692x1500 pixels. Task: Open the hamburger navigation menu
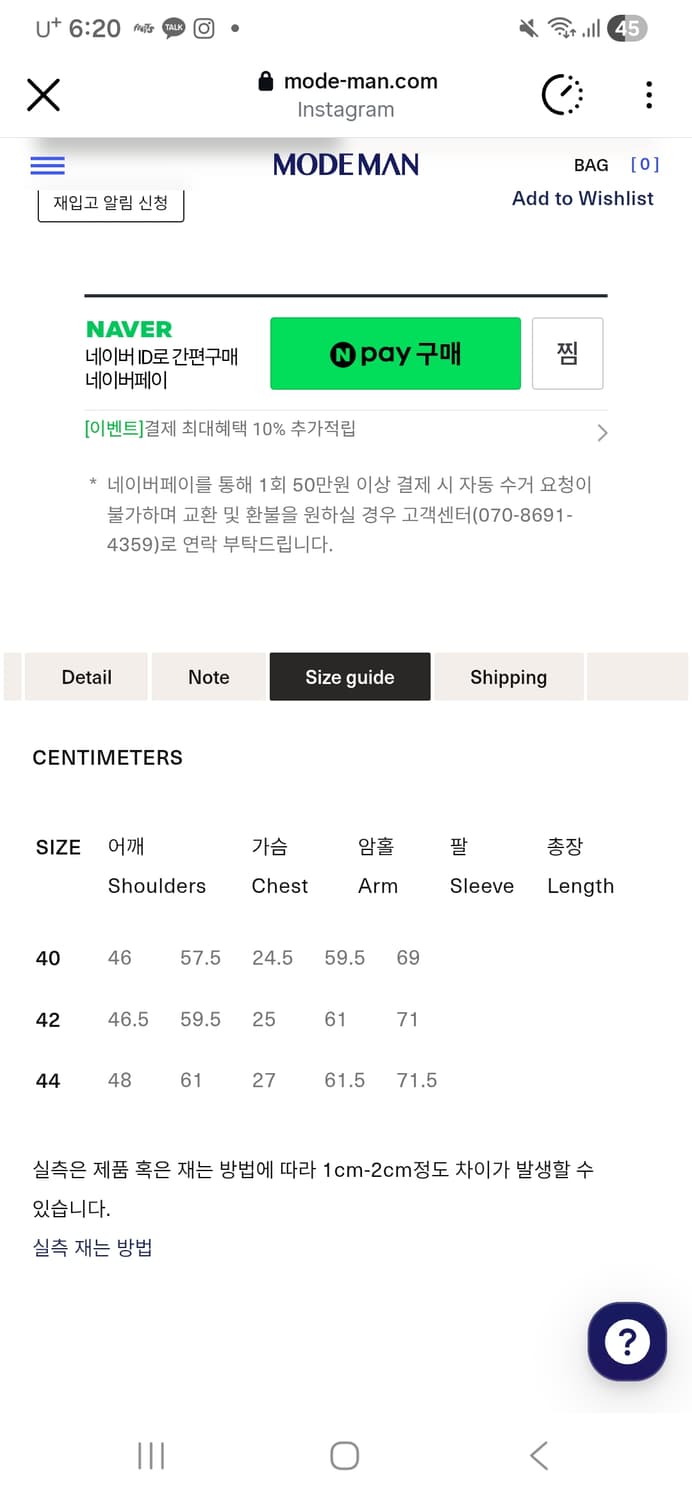tap(47, 165)
